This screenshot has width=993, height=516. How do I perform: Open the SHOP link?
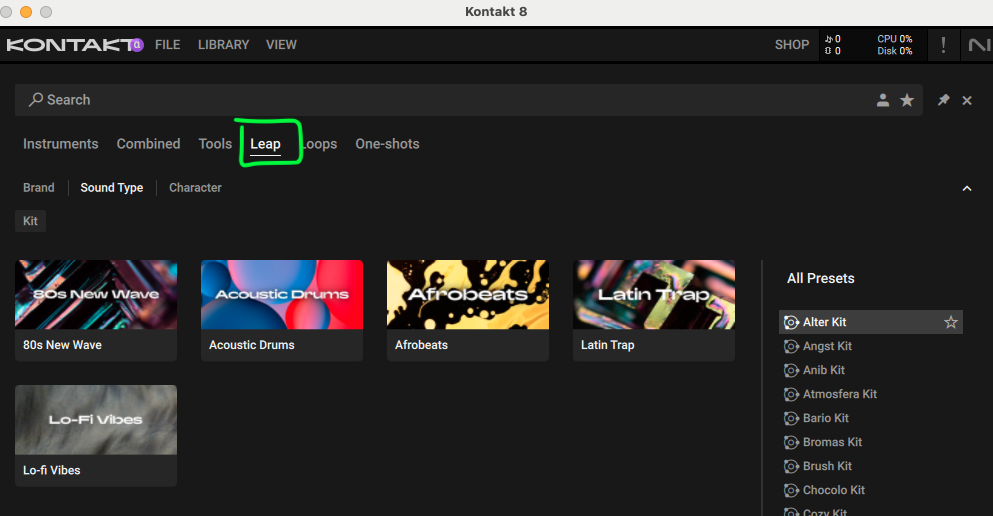pos(792,45)
